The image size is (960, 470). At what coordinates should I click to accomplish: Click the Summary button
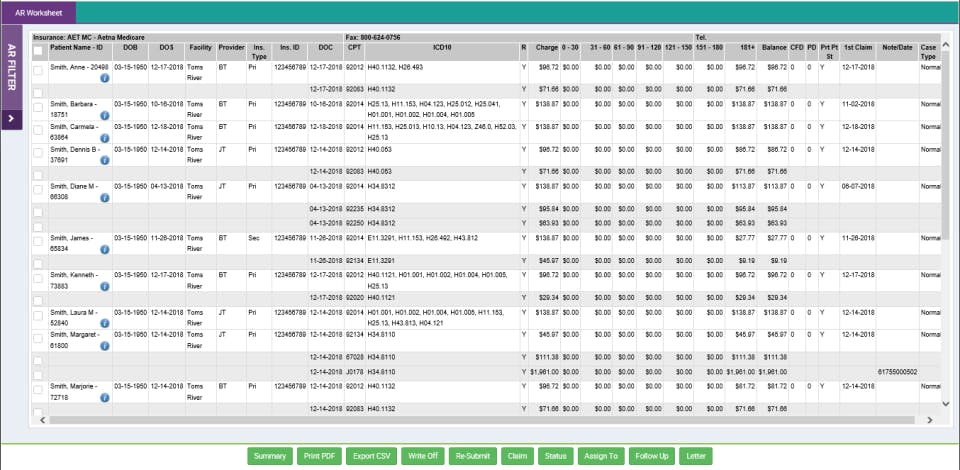[x=269, y=456]
